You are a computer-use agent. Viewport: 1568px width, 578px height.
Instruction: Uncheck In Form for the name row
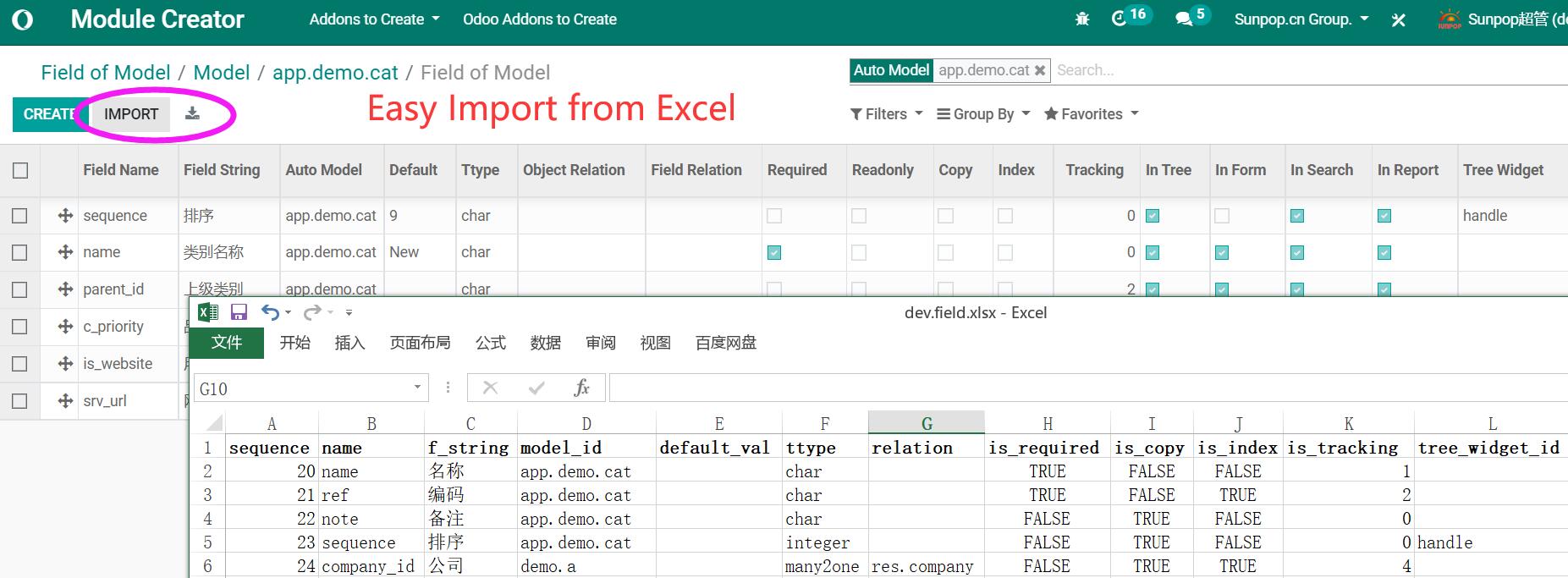1222,252
